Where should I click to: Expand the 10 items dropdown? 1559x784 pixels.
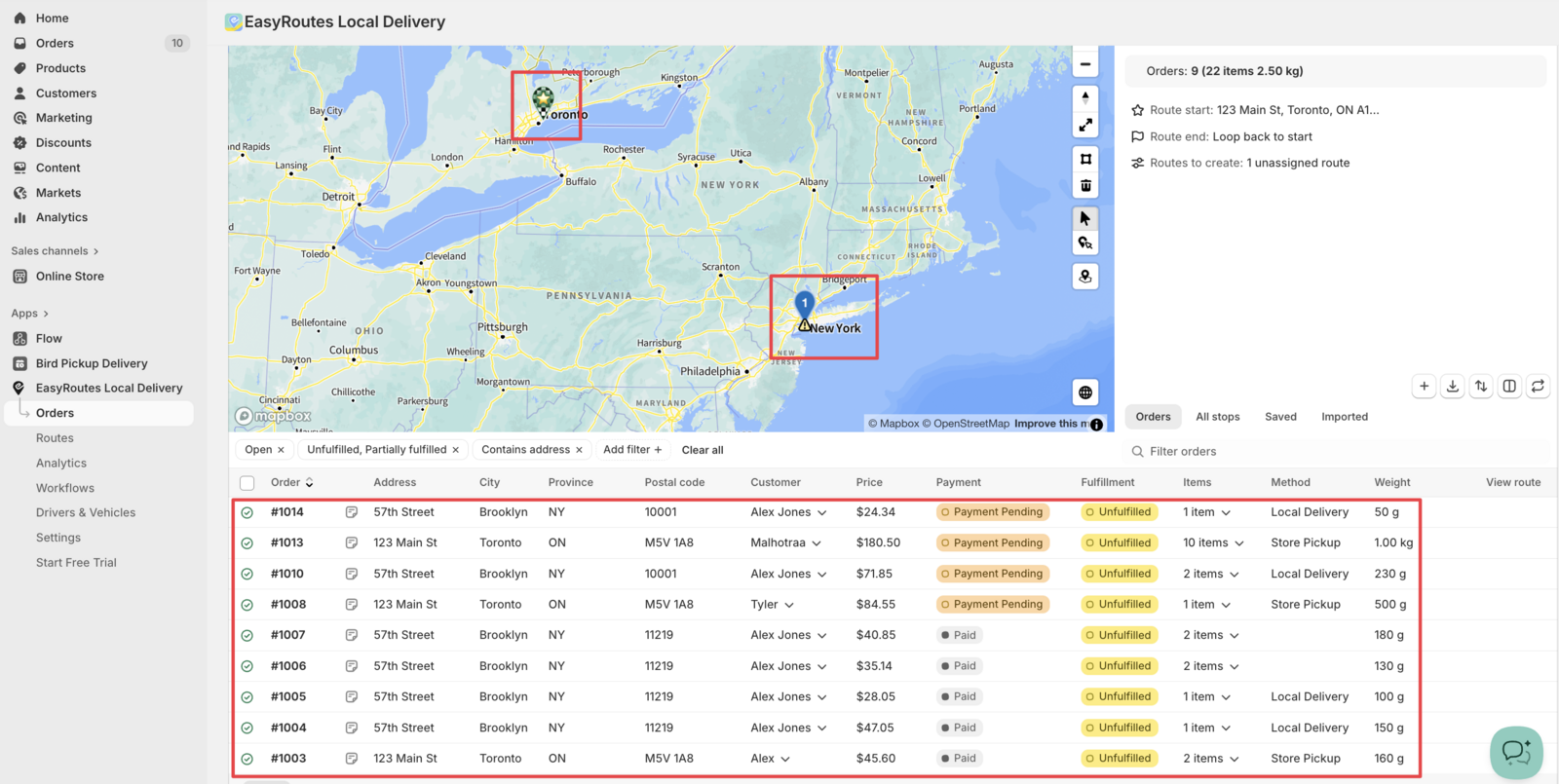pos(1239,543)
